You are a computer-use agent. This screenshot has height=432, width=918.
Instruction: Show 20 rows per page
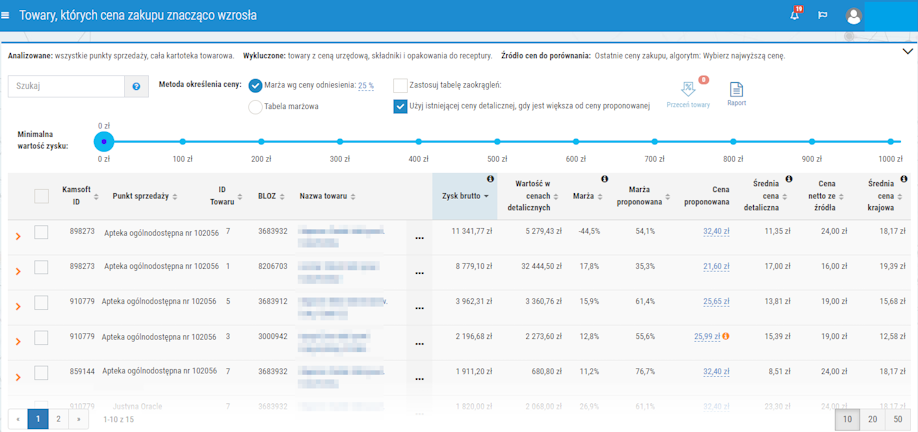tap(872, 419)
